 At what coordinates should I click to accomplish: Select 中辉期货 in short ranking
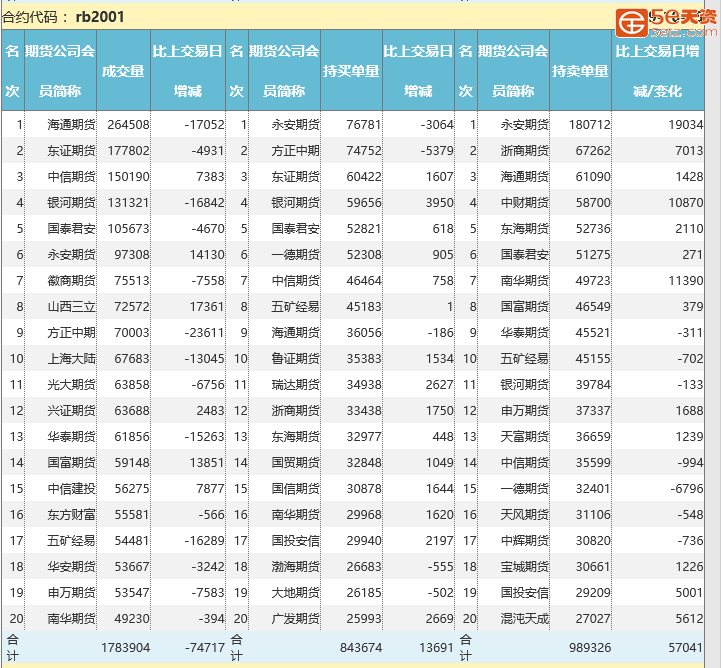[525, 540]
